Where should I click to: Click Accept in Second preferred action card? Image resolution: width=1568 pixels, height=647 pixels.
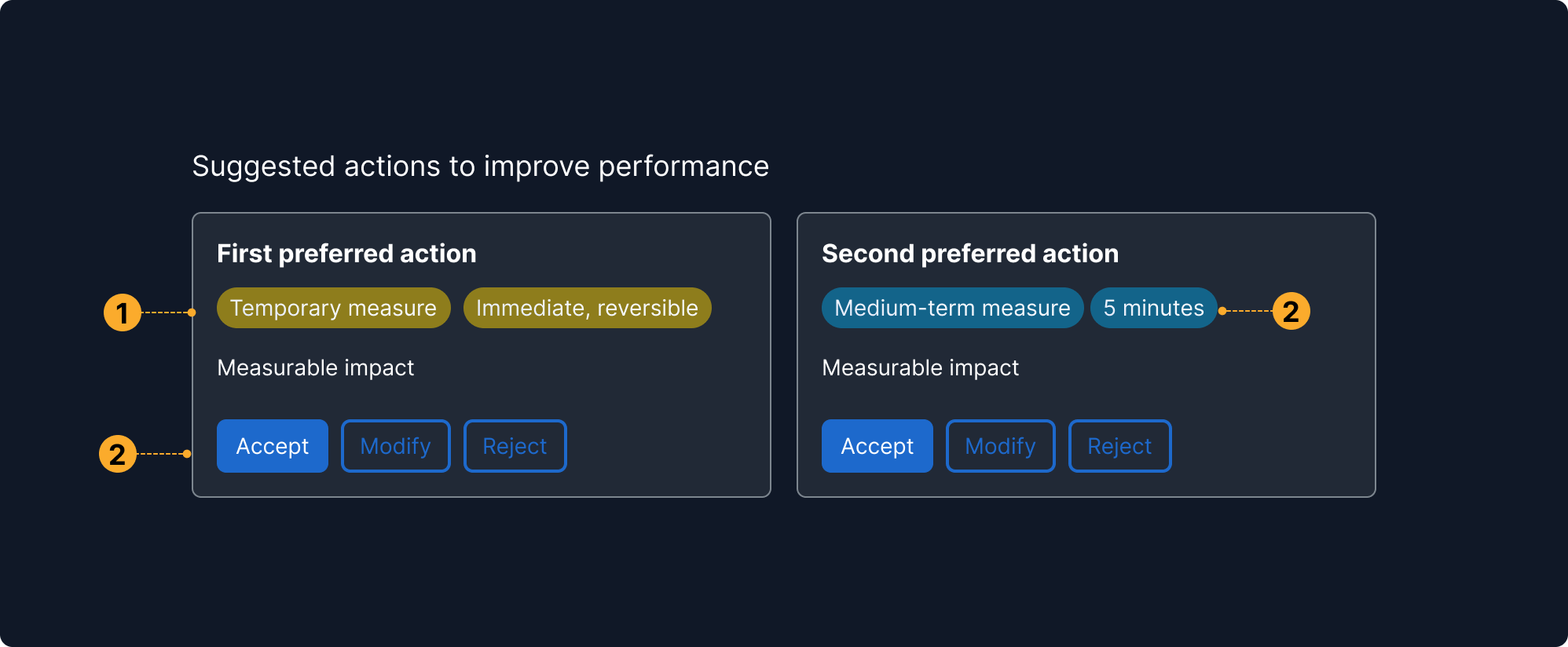pos(877,446)
